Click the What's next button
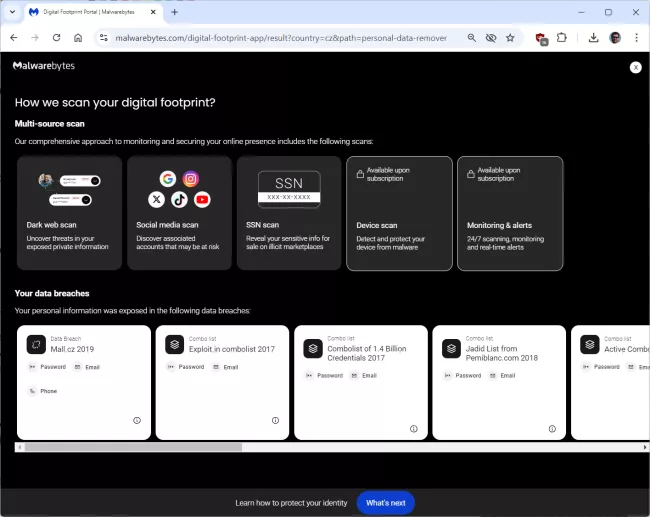 pos(386,503)
